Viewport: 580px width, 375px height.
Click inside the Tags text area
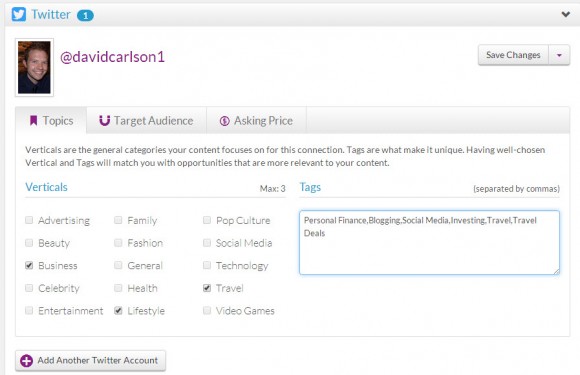tap(429, 243)
